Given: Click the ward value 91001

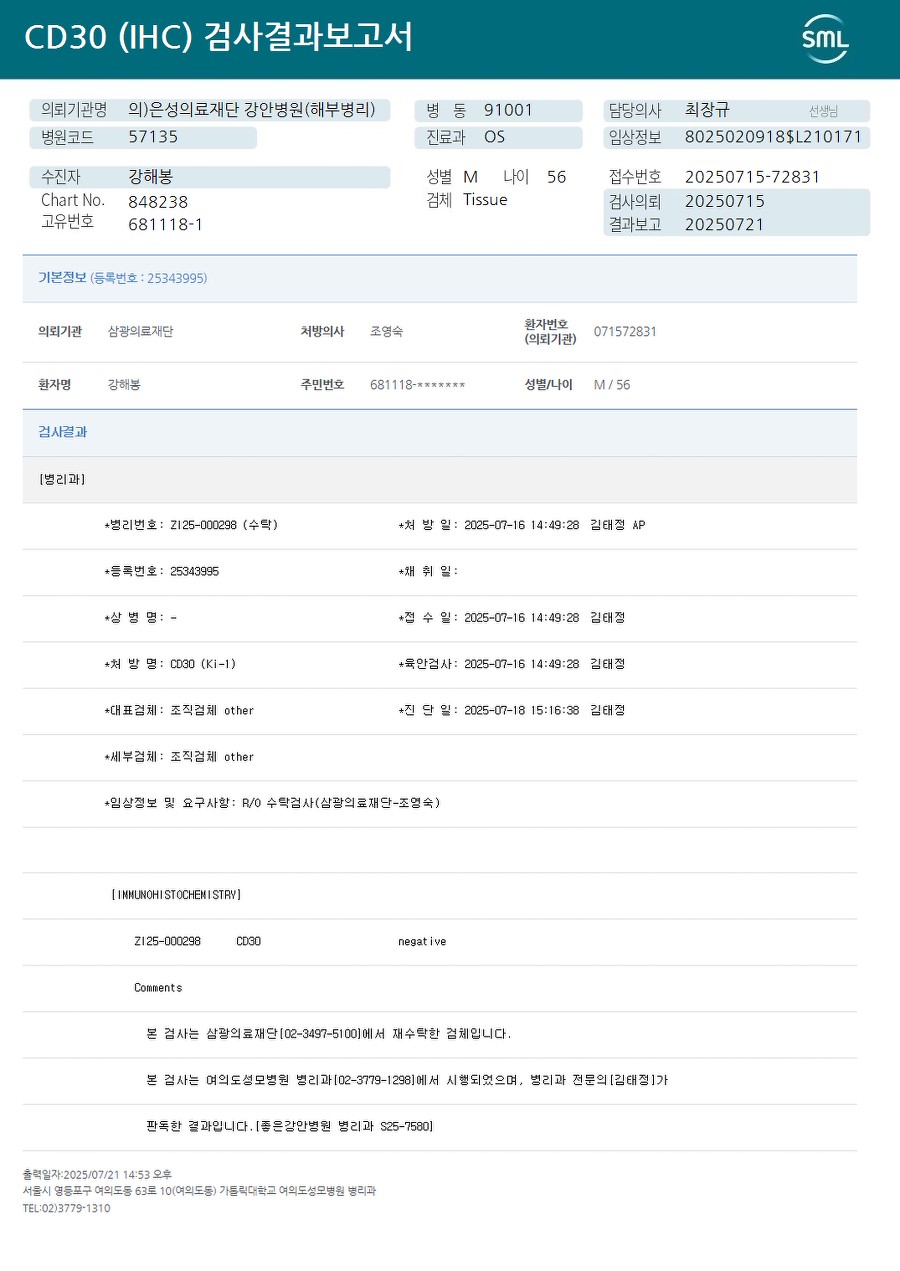Looking at the screenshot, I should (x=508, y=111).
